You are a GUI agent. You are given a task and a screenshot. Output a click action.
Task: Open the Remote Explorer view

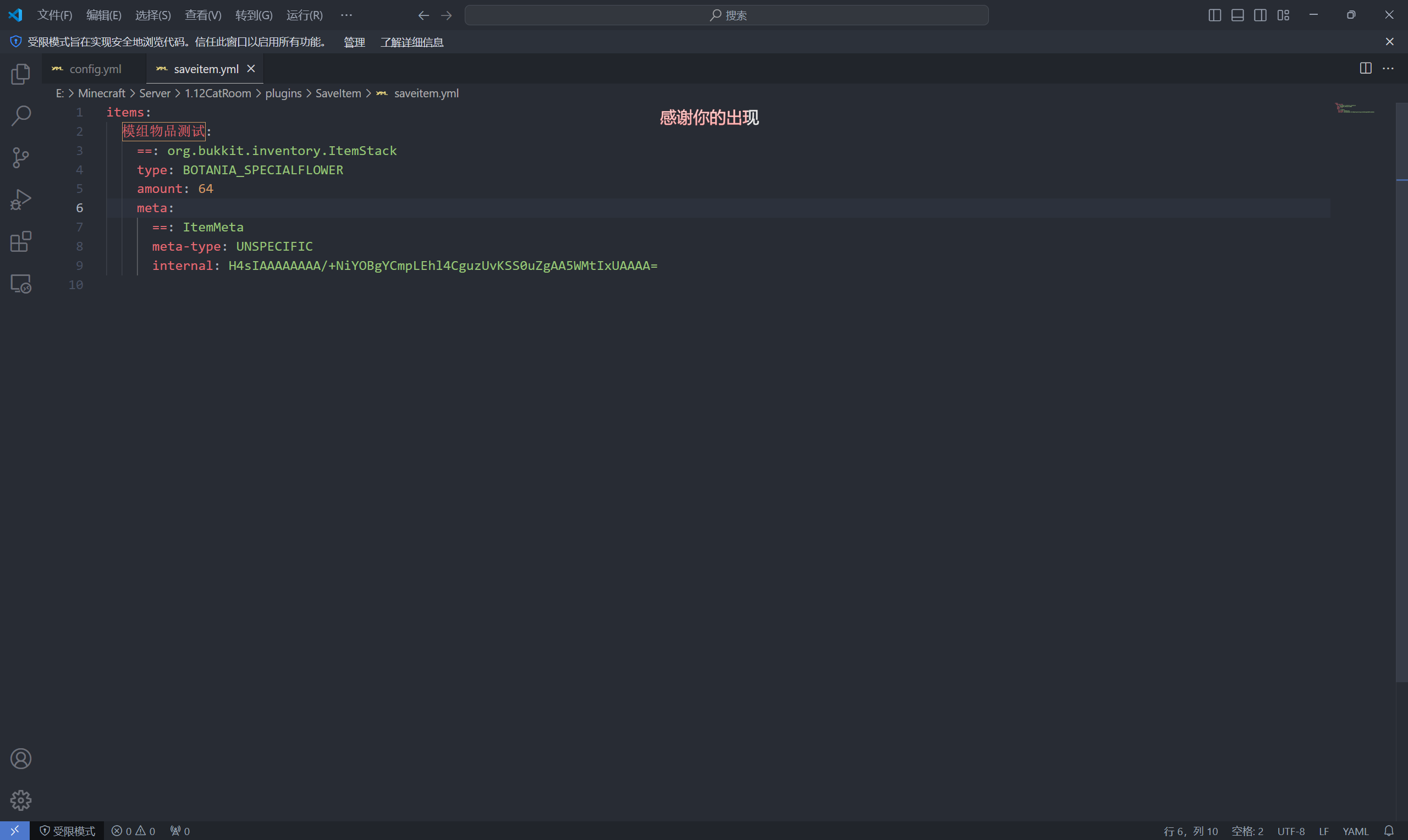point(20,284)
